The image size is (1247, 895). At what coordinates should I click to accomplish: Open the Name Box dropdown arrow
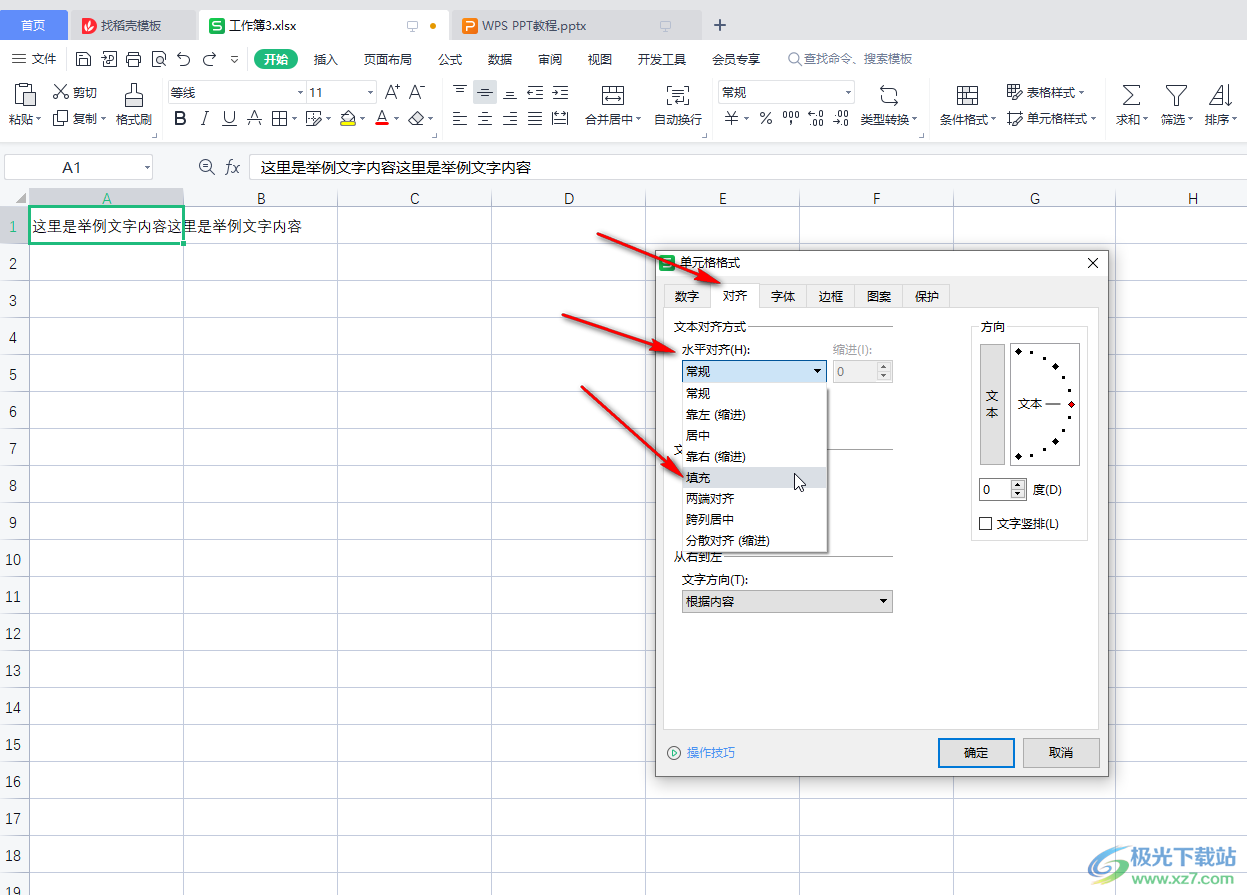[147, 167]
